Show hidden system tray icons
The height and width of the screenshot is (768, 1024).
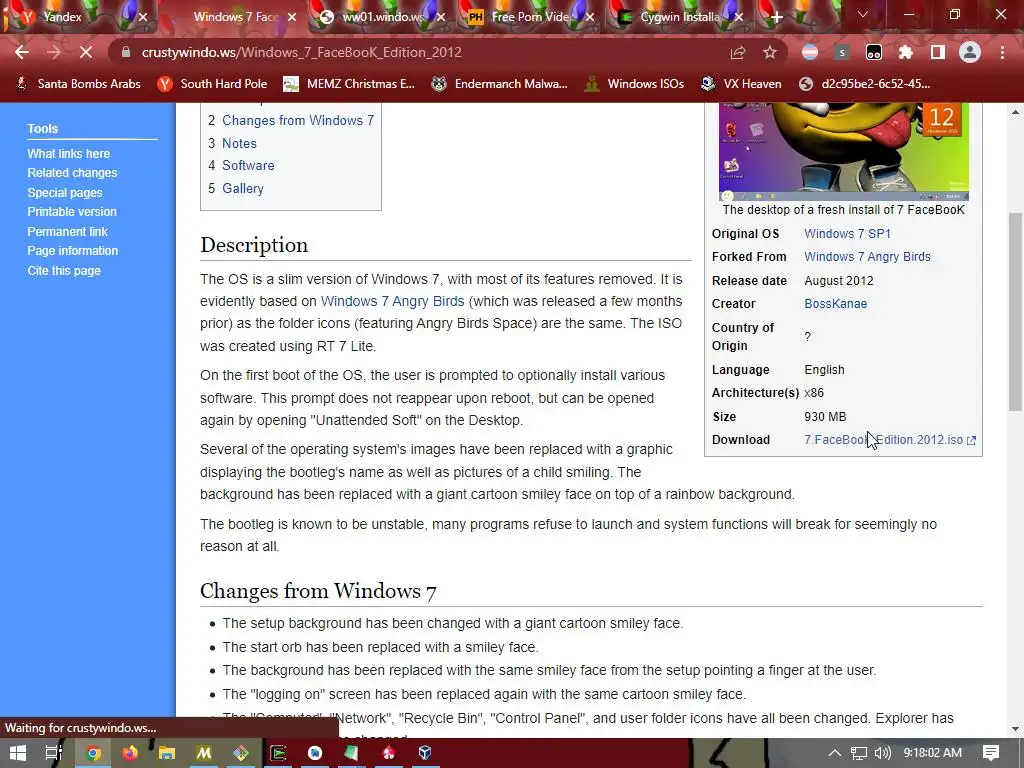[x=834, y=753]
